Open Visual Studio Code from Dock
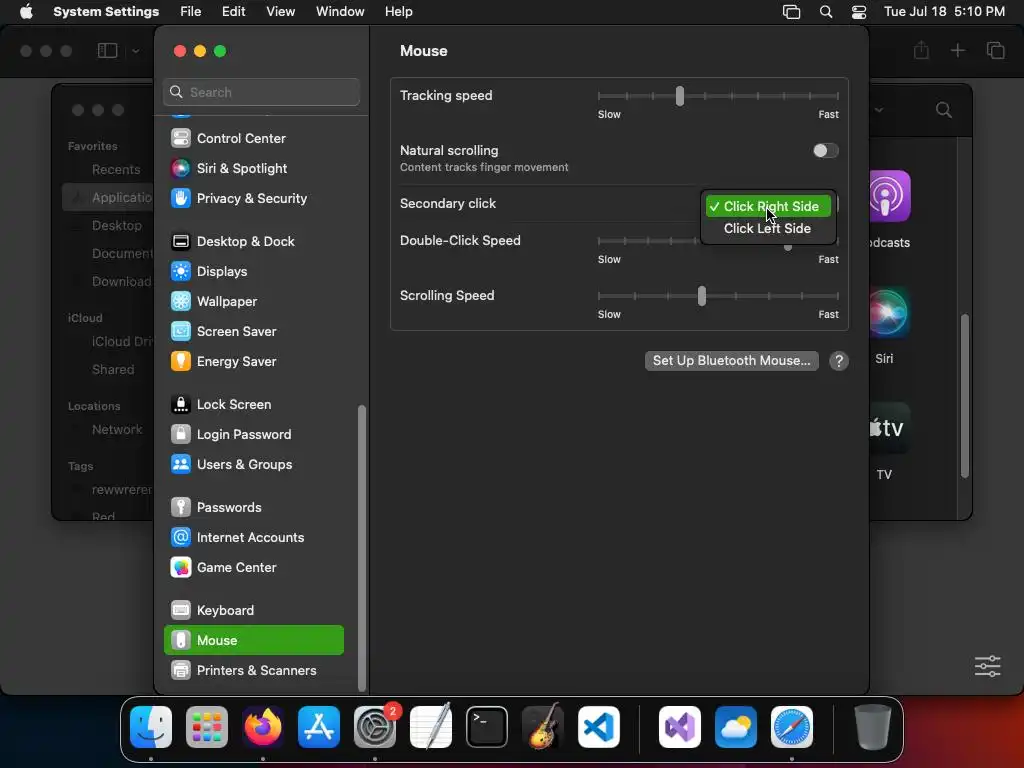 click(599, 727)
